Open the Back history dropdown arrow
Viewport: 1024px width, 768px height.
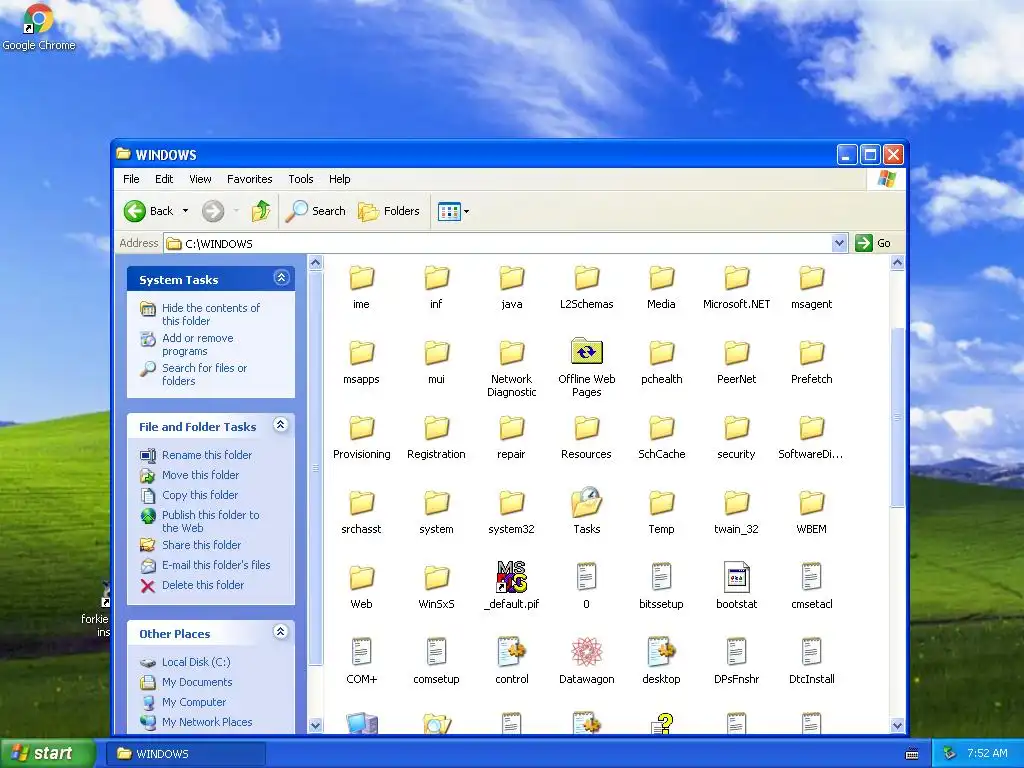185,211
